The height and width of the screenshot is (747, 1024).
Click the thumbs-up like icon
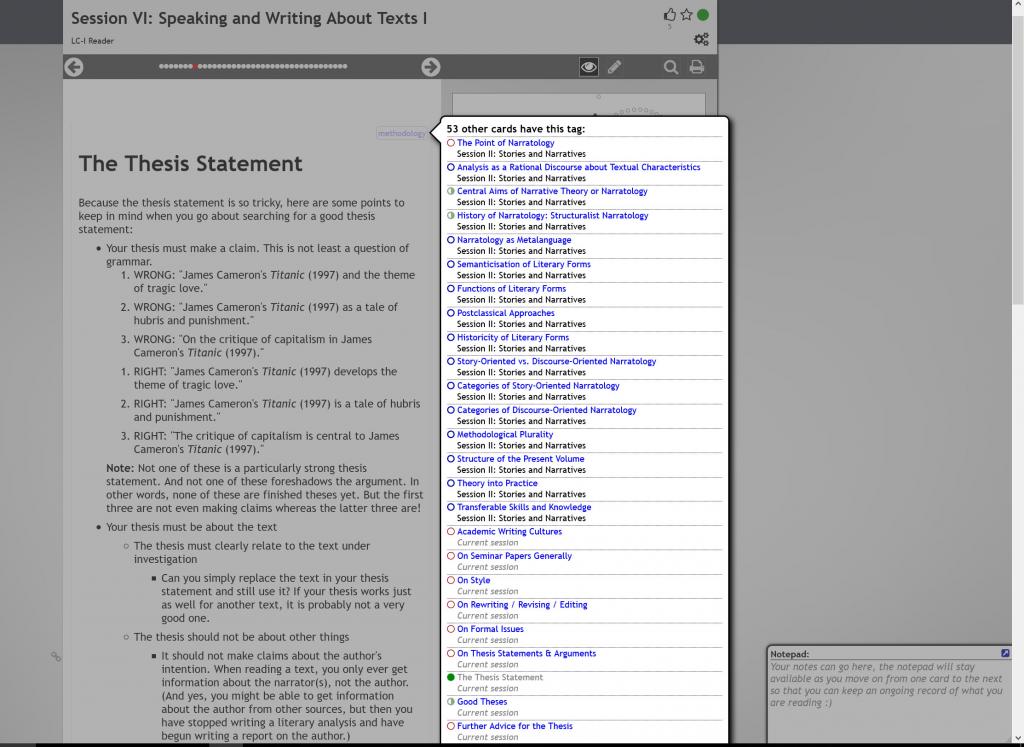pos(670,15)
